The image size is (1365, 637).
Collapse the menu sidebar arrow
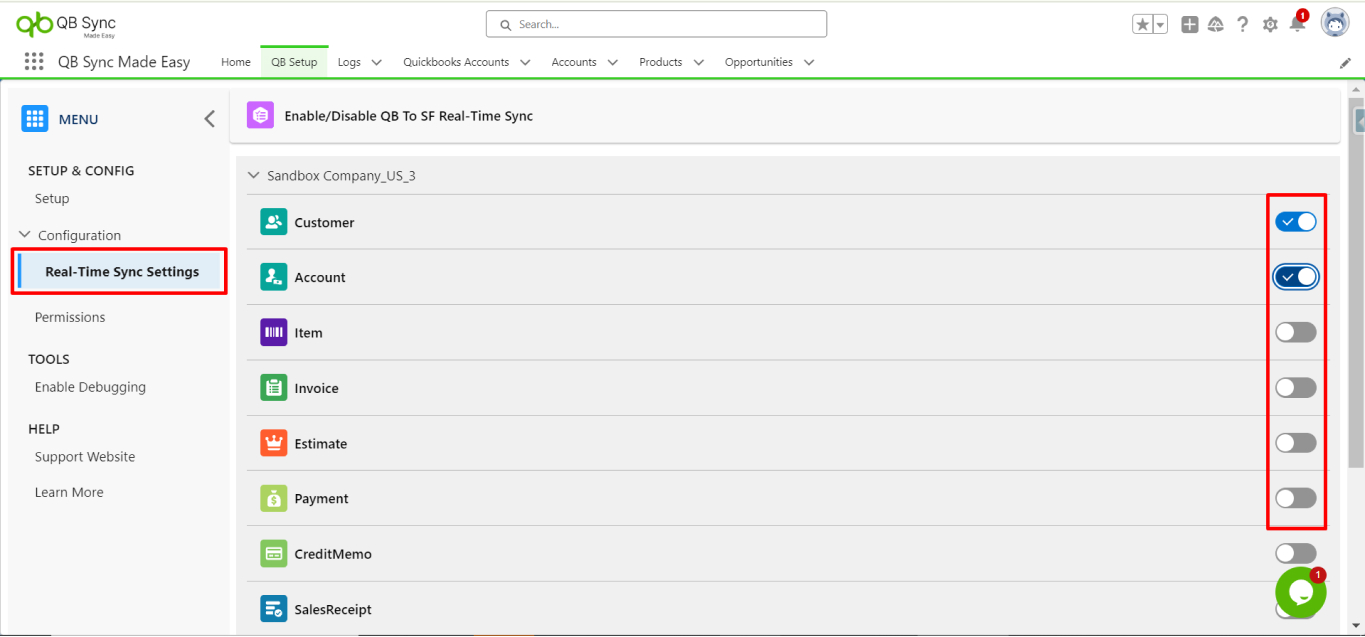coord(209,119)
